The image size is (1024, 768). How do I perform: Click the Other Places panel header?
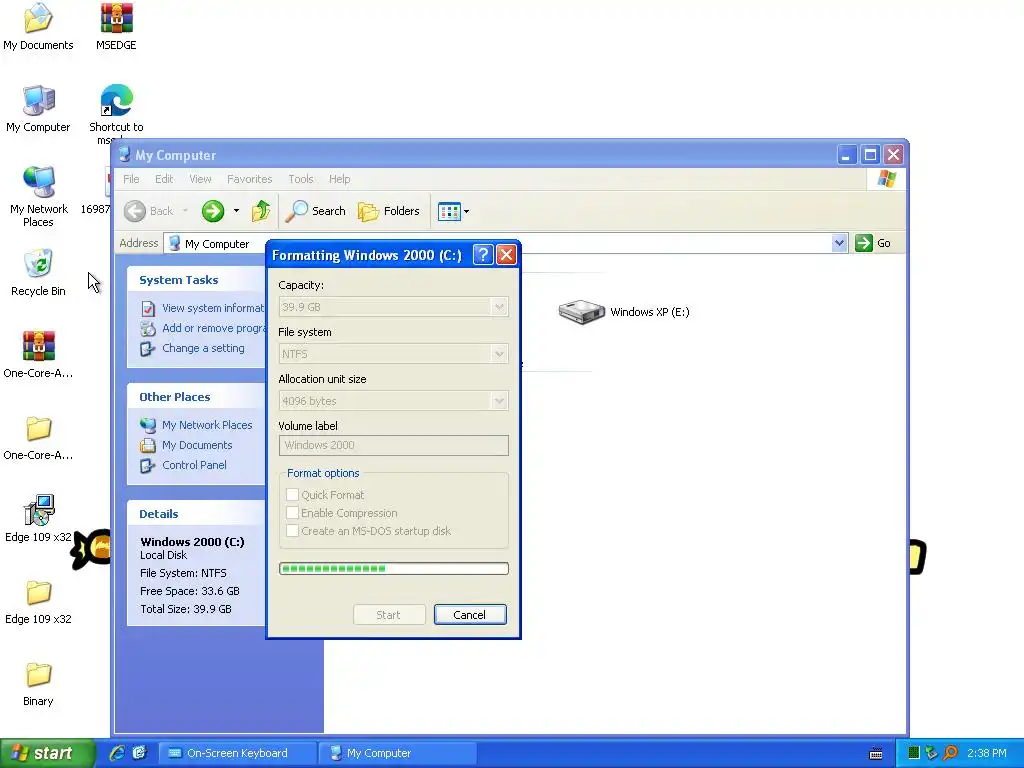196,396
